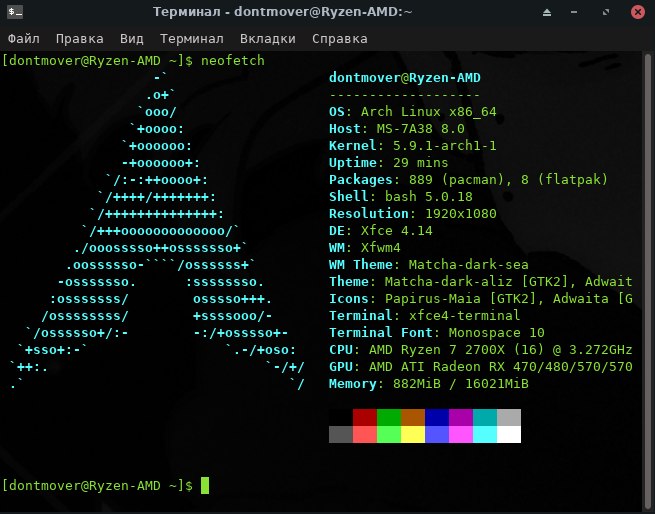
Task: Minimize the terminal window
Action: pyautogui.click(x=574, y=13)
